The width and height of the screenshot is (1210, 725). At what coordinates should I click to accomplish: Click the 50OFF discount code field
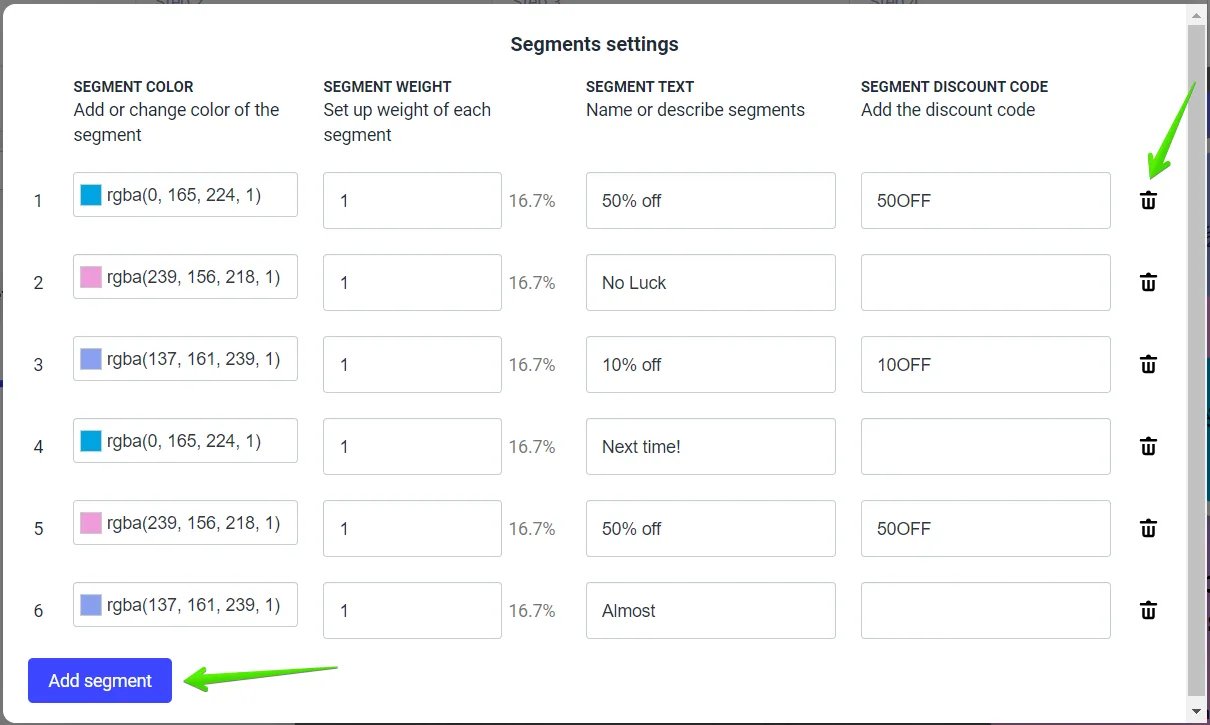pos(985,200)
